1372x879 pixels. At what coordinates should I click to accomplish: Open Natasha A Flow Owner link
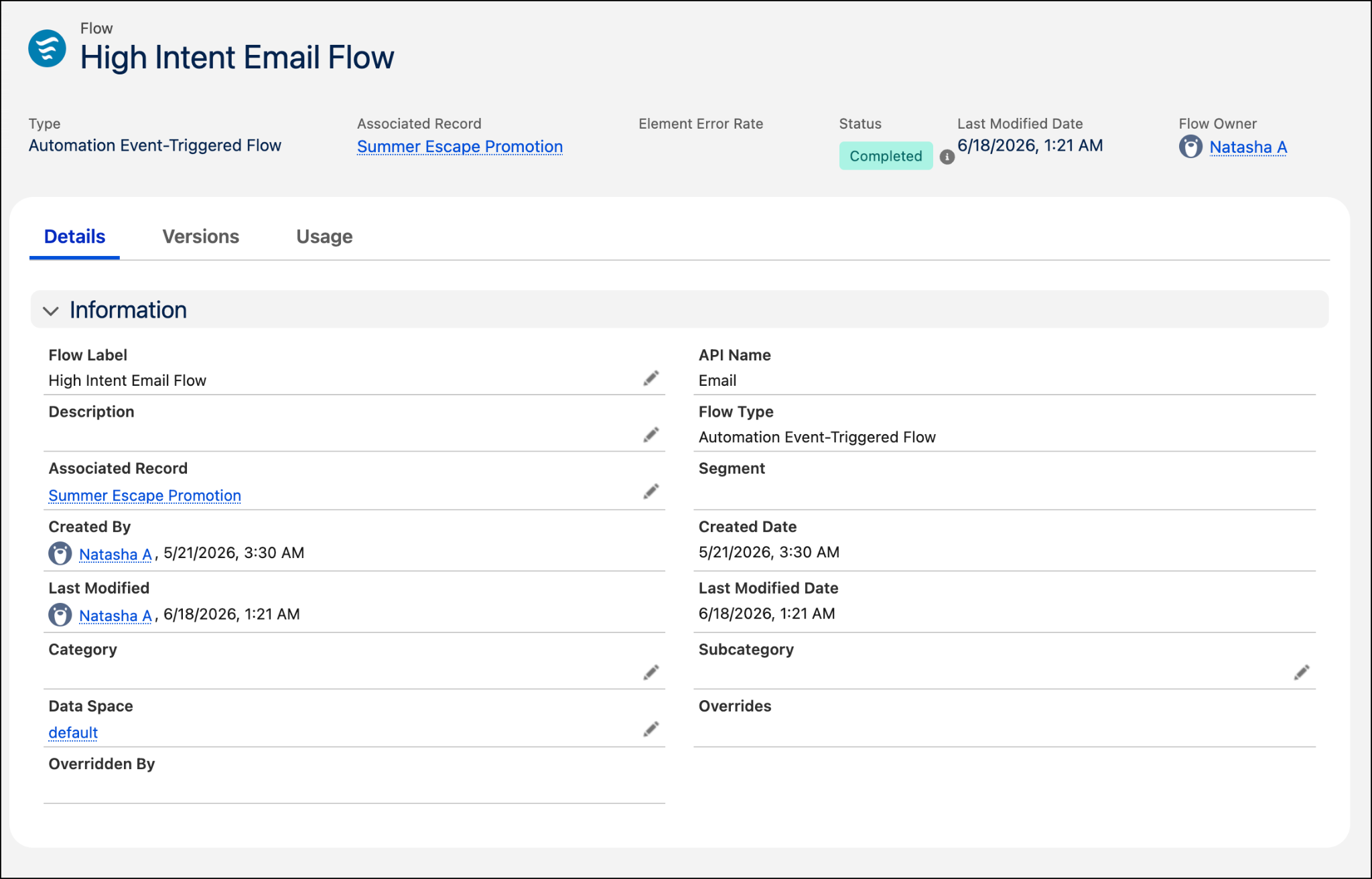point(1248,147)
